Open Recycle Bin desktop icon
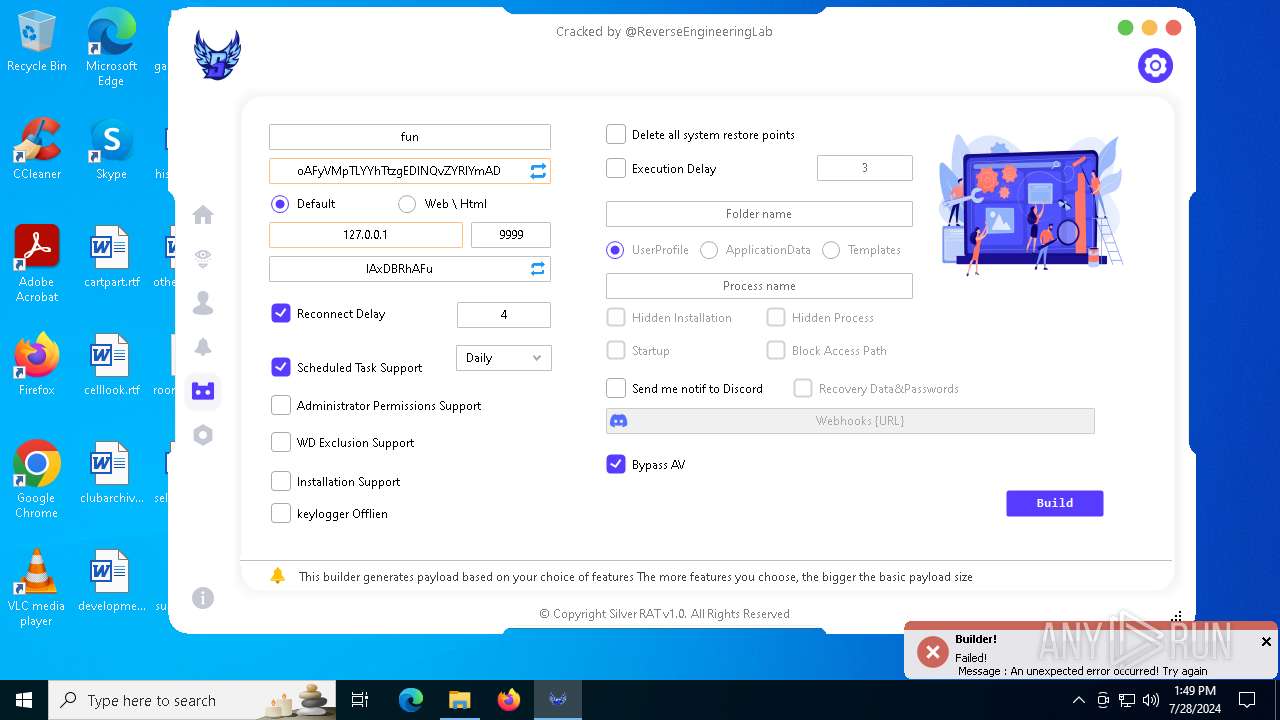 (37, 42)
